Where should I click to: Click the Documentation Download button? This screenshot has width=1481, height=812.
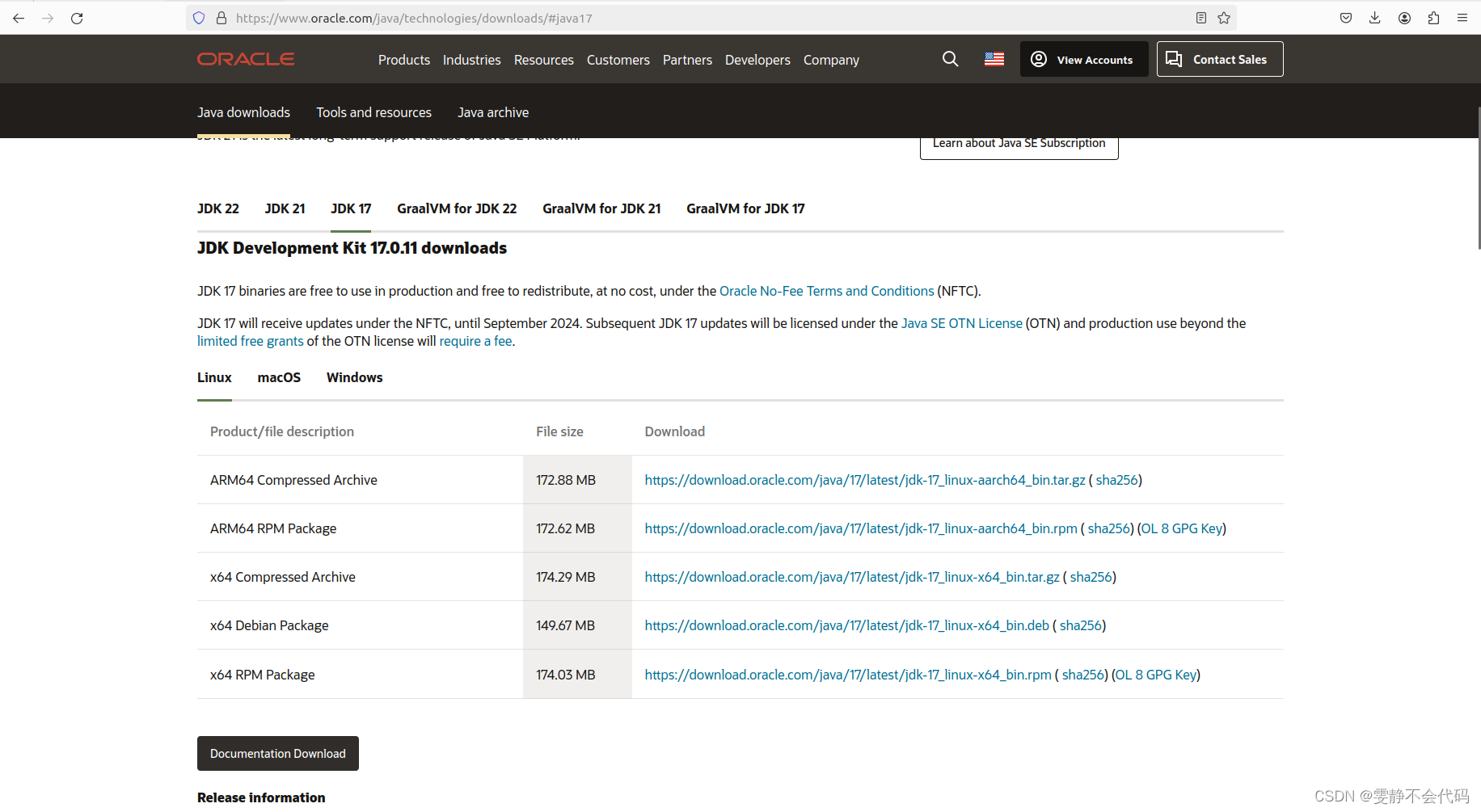coord(277,753)
